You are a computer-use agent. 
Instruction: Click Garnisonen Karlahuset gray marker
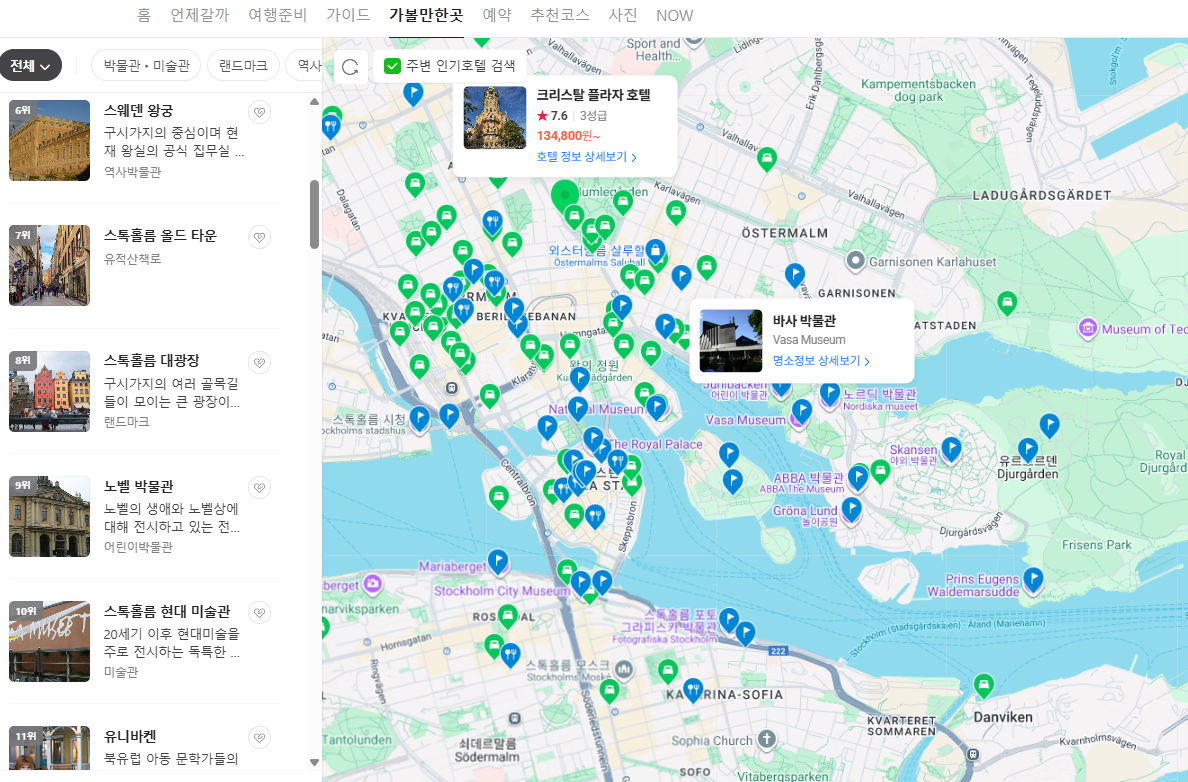(855, 261)
